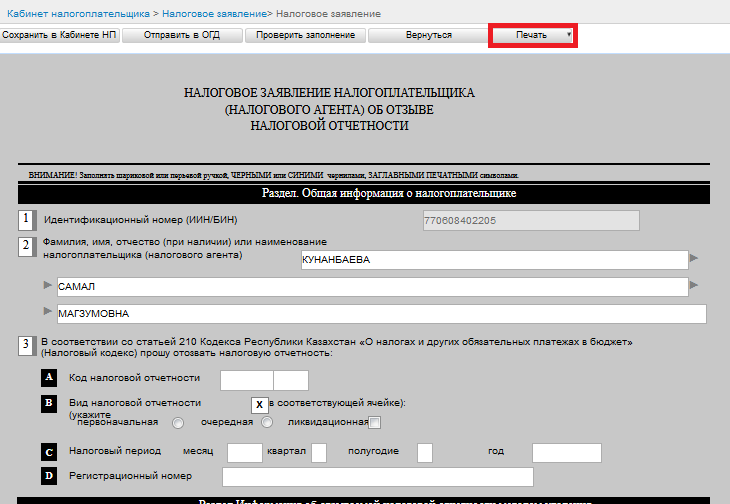This screenshot has width=730, height=504.
Task: Click the ИИН/БИН identification number field
Action: click(x=531, y=220)
